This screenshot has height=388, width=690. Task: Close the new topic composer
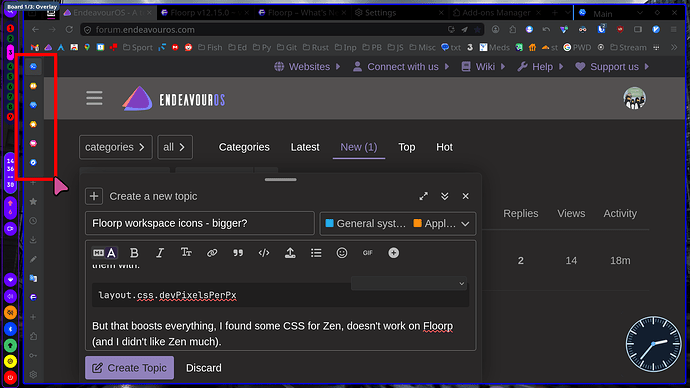click(466, 196)
